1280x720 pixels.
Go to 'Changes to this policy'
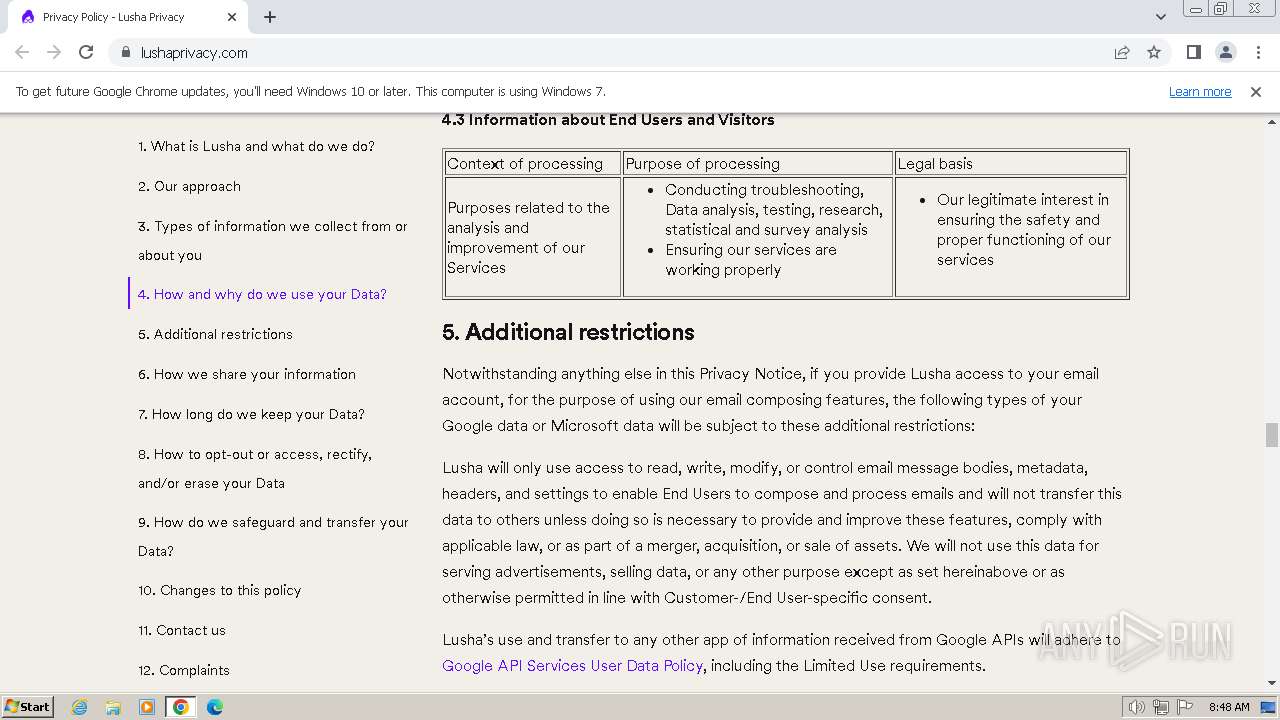point(219,590)
